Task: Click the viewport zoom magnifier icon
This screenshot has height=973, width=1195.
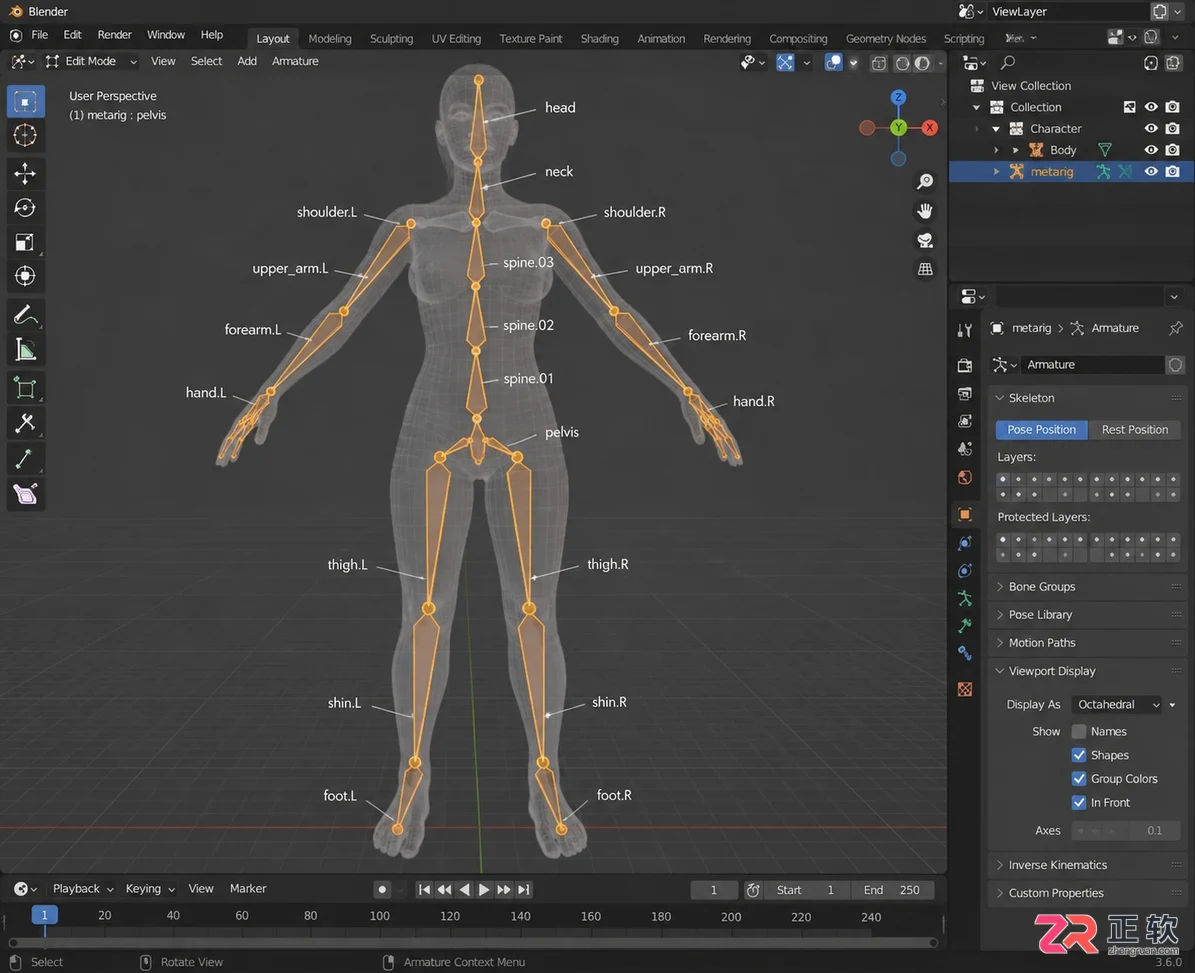Action: click(x=925, y=181)
